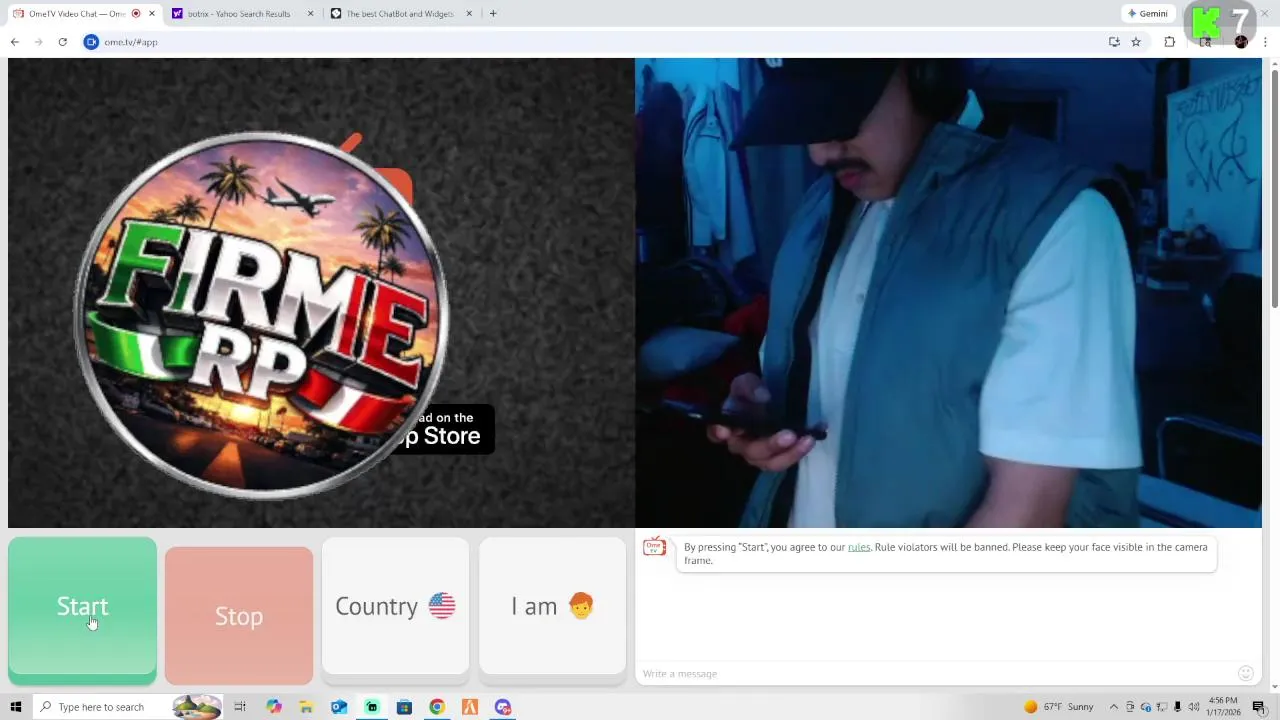Click the remote webcam video feed

pos(948,292)
